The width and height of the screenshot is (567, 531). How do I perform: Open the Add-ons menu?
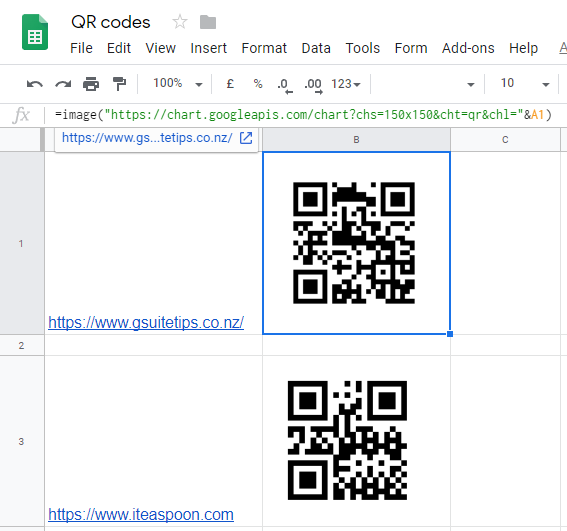[468, 48]
